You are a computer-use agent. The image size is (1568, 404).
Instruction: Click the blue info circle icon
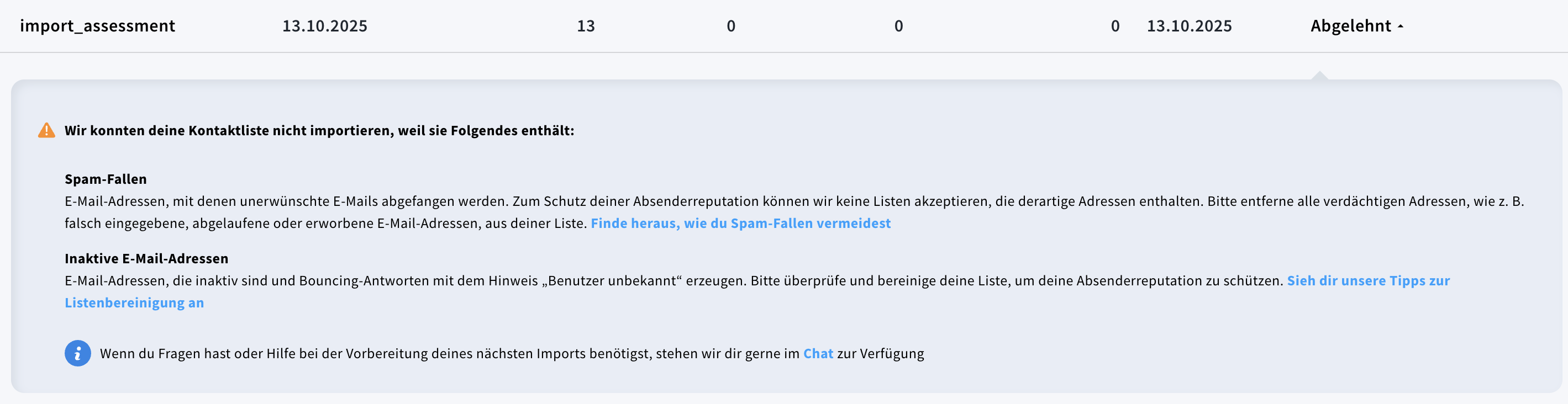click(77, 353)
